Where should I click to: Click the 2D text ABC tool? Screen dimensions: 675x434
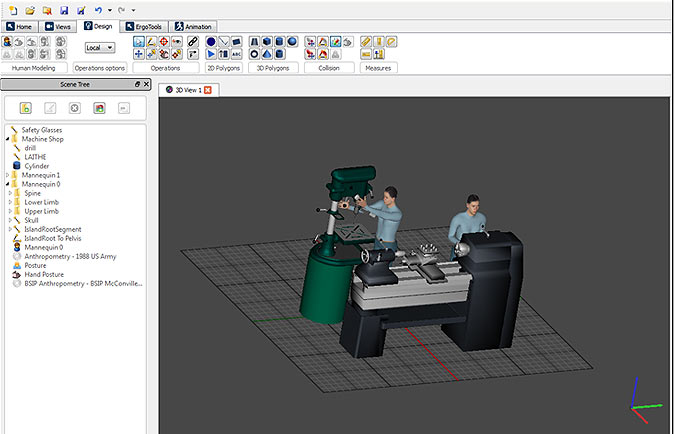[236, 54]
